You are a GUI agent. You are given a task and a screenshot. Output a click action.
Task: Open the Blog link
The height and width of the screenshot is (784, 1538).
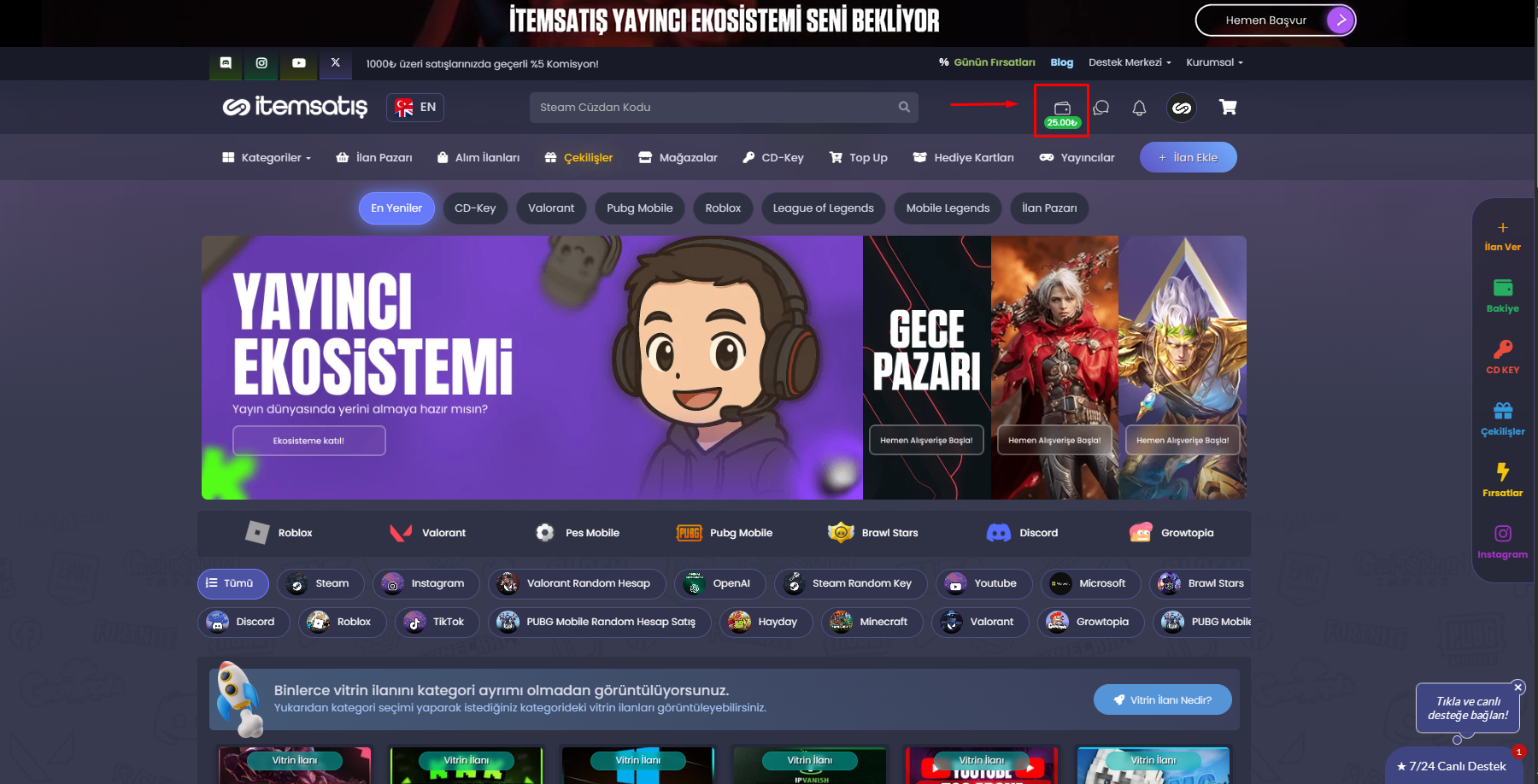1061,62
